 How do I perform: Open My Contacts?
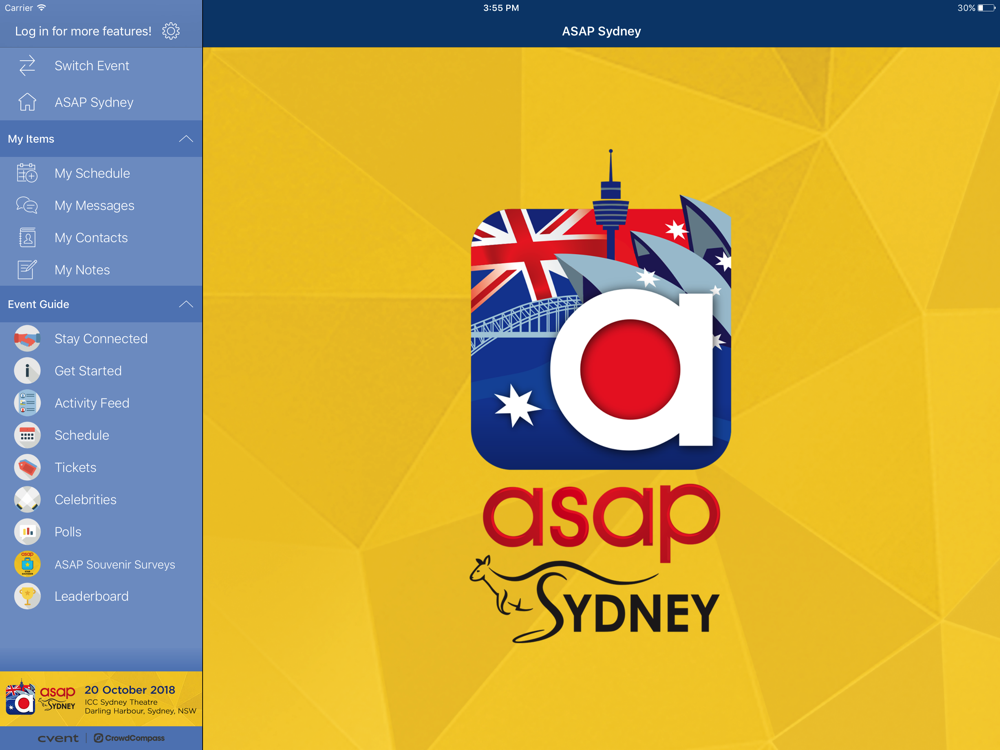pos(101,238)
